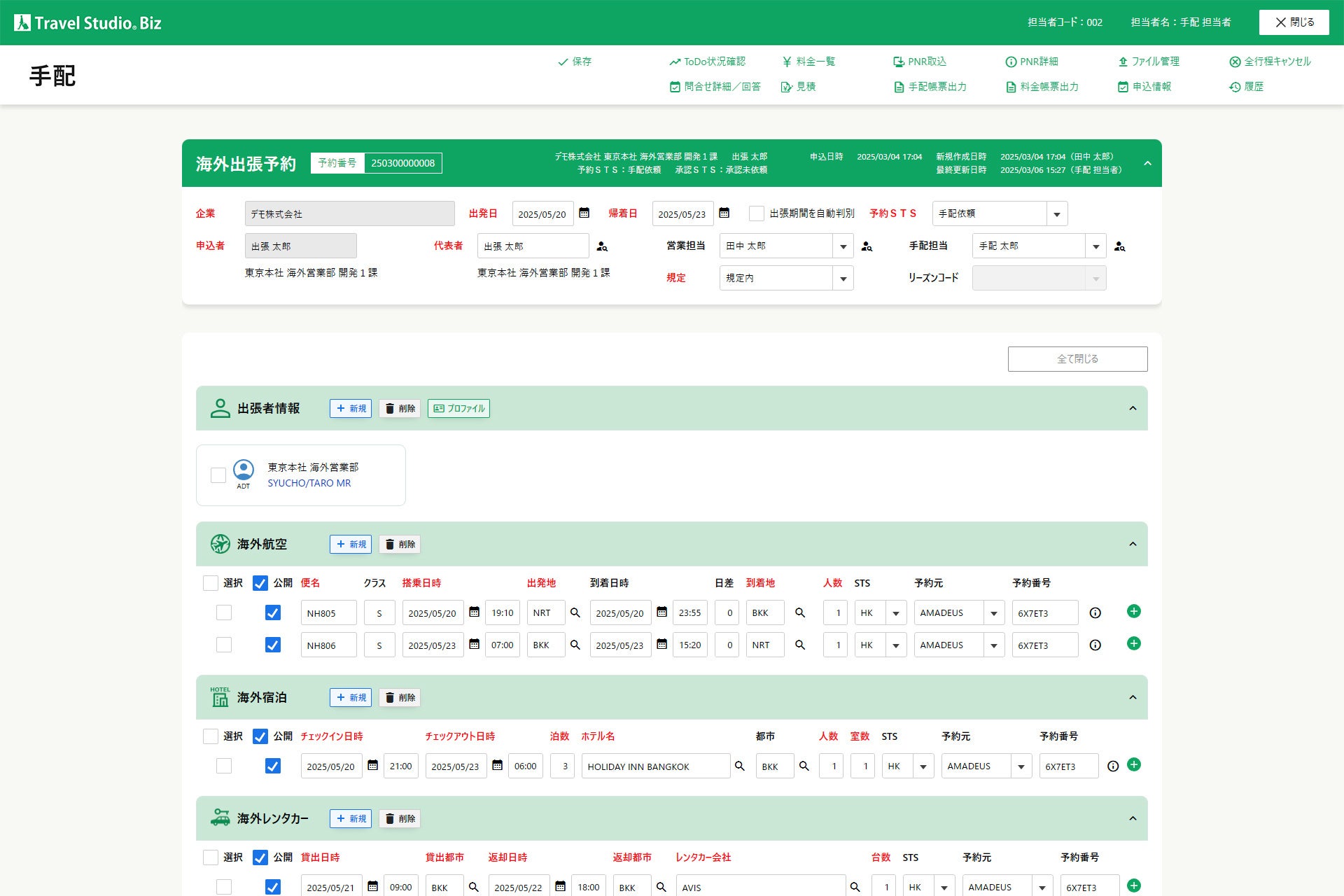Image resolution: width=1344 pixels, height=896 pixels.
Task: Click the プロファイル button in 出張者情報
Action: (458, 408)
